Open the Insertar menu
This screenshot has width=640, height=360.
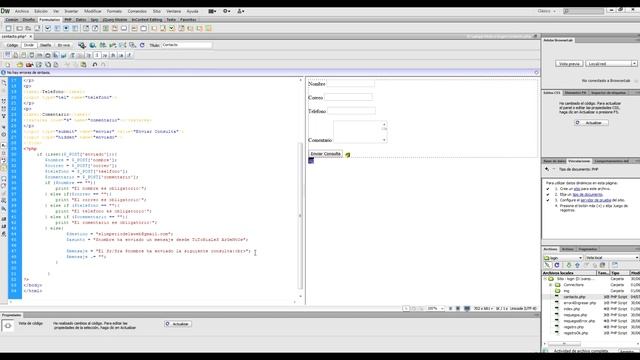coord(71,11)
